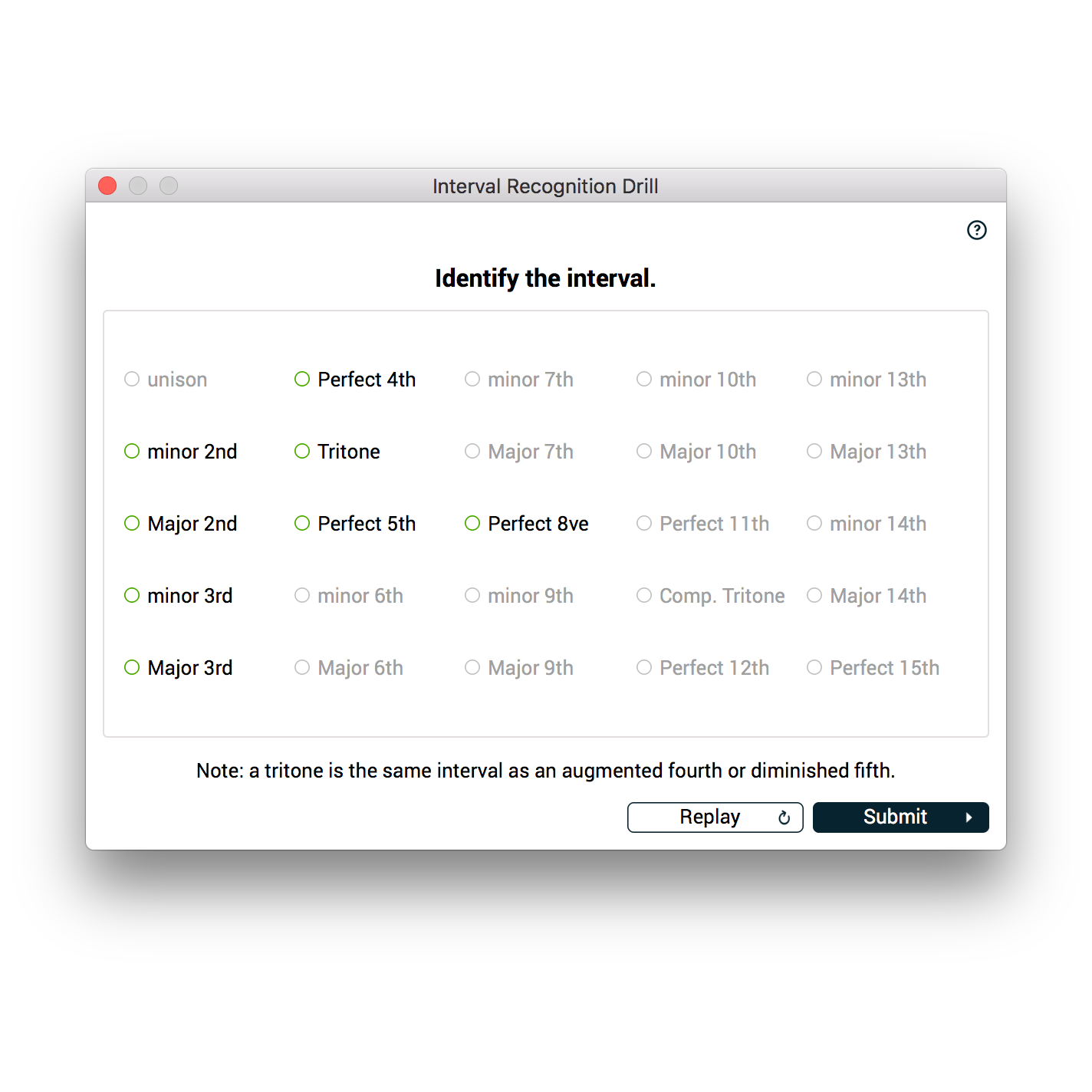This screenshot has height=1092, width=1092.
Task: Close the Interval Recognition Drill window
Action: pos(107,186)
